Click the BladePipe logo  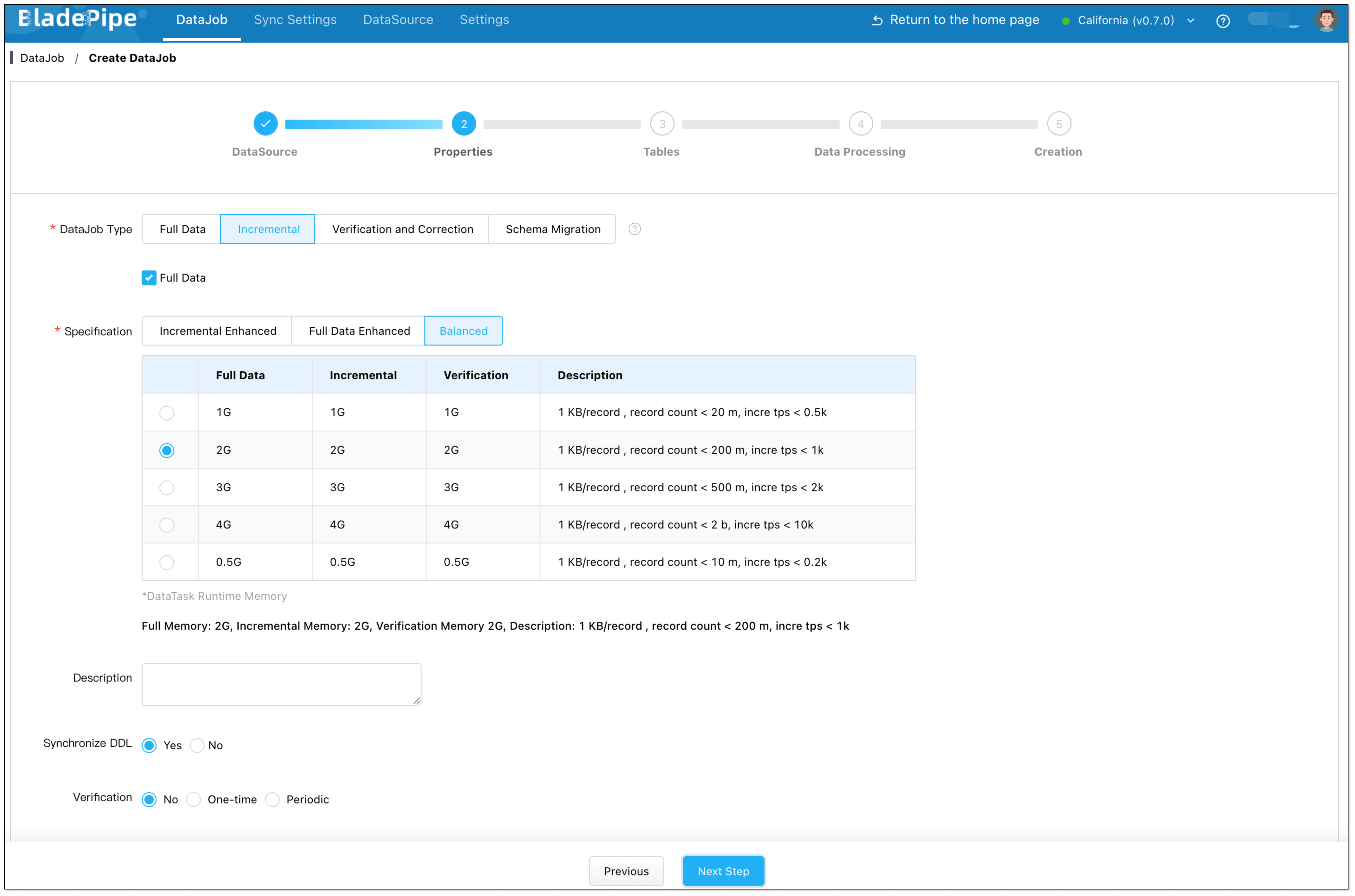78,19
